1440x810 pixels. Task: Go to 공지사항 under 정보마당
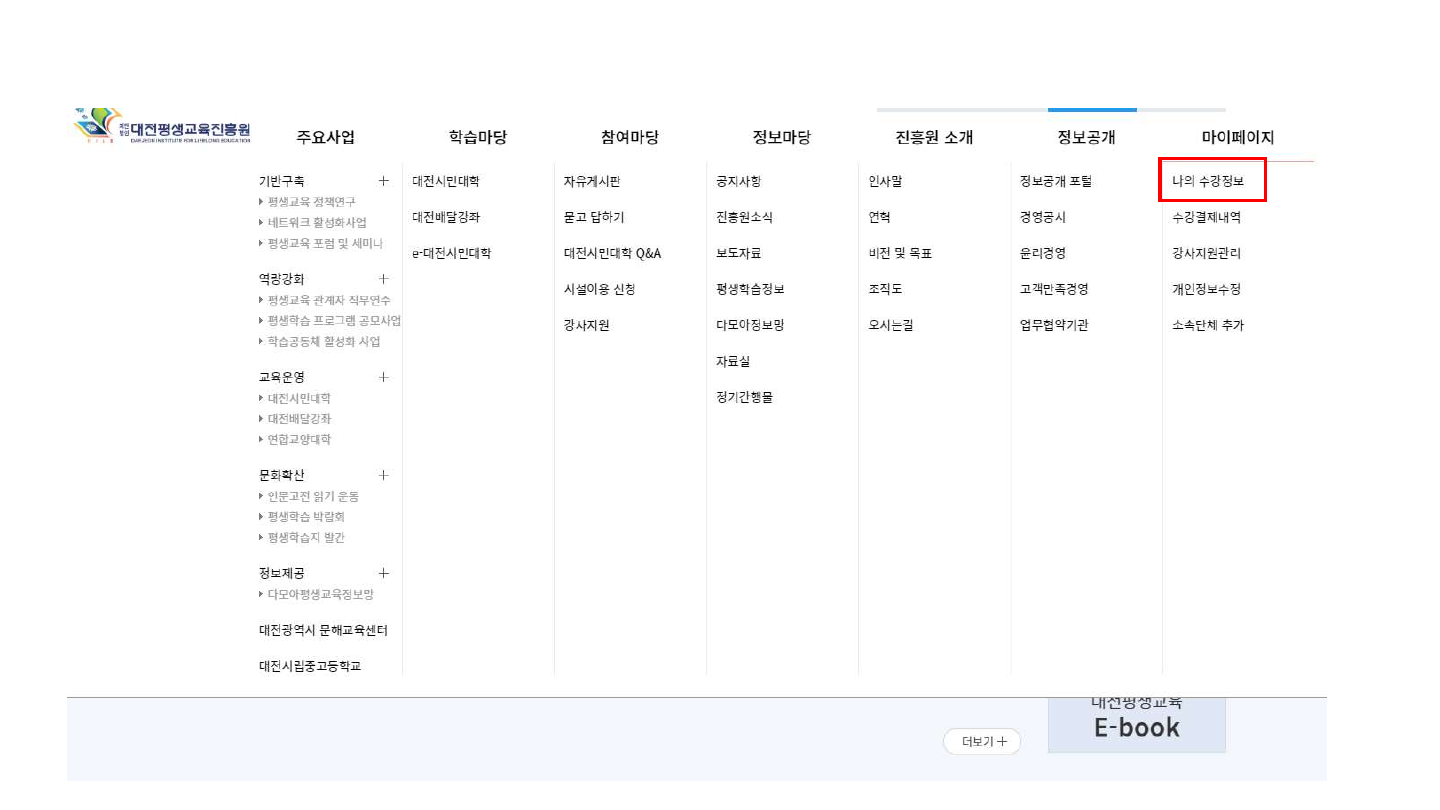point(738,181)
